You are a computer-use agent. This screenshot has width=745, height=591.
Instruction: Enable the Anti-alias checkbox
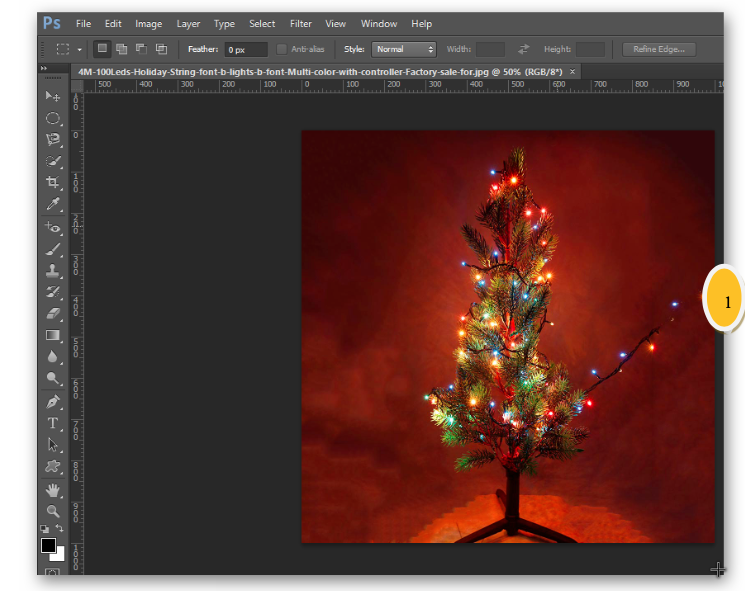tap(282, 49)
